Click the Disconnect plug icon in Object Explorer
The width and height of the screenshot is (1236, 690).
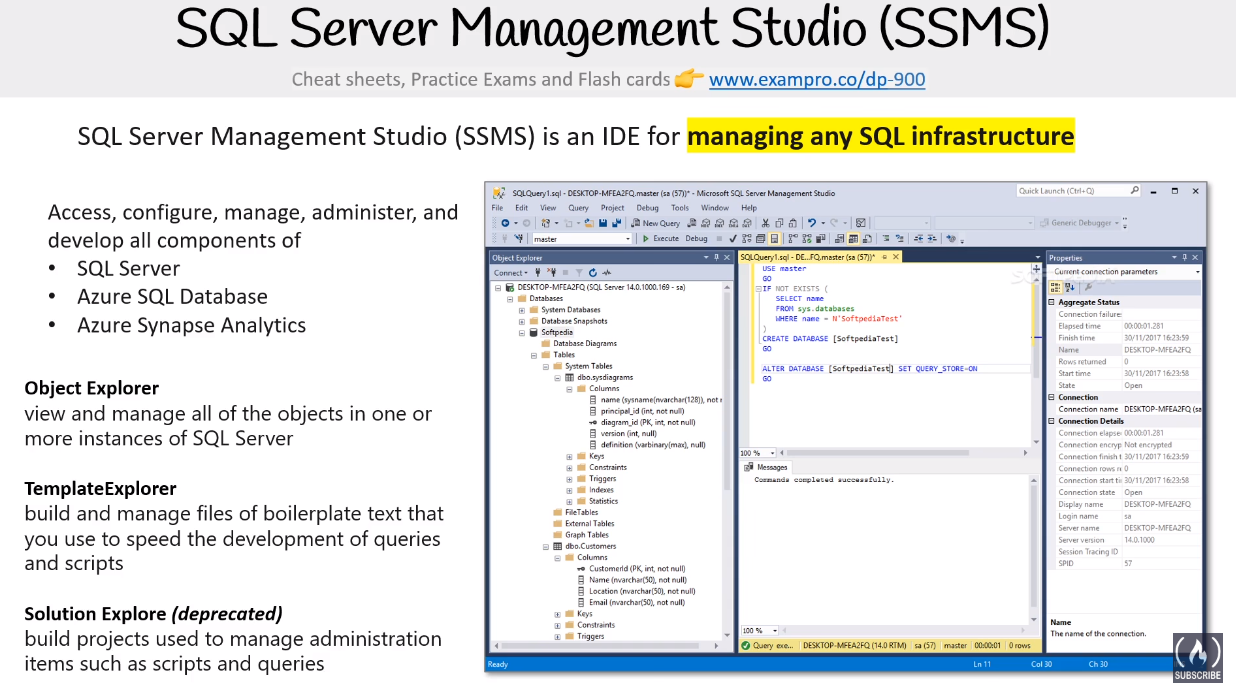[x=552, y=273]
